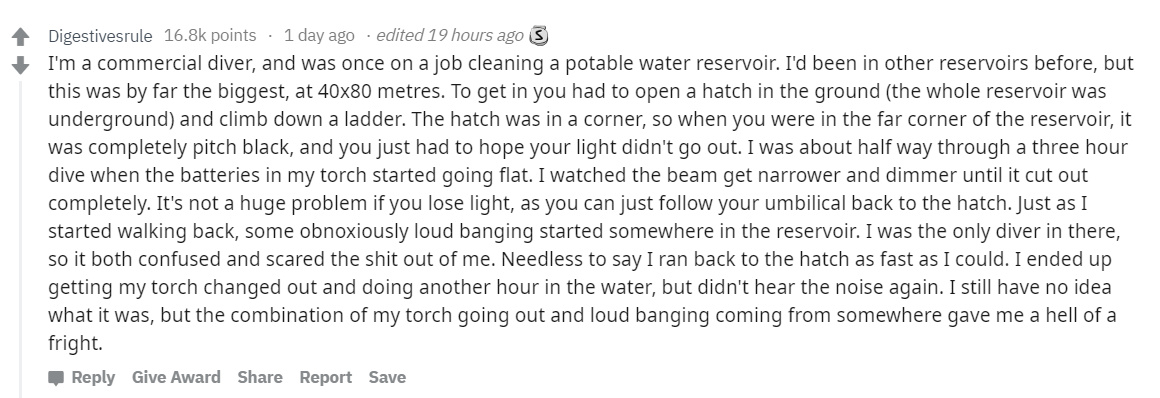This screenshot has width=1160, height=398.
Task: Upvote the comment by Digestivesrule
Action: (21, 36)
